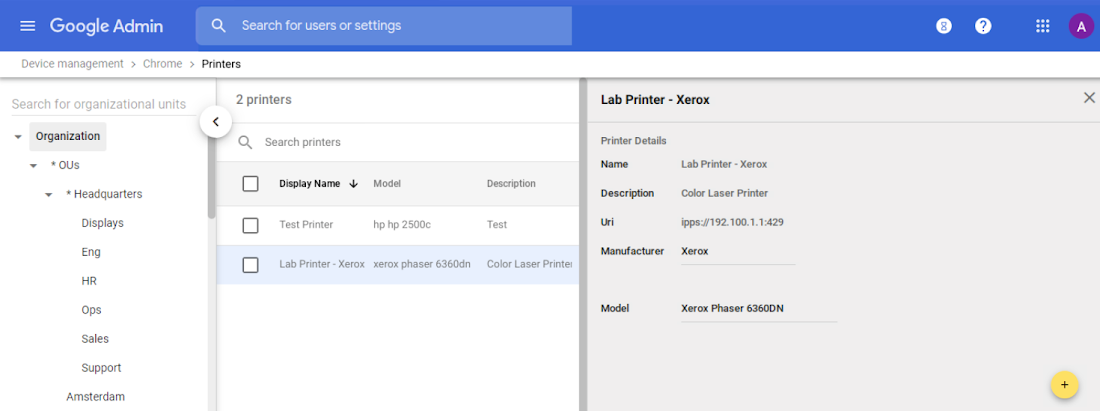This screenshot has height=411, width=1100.
Task: Click the search magnifier icon in top bar
Action: (219, 26)
